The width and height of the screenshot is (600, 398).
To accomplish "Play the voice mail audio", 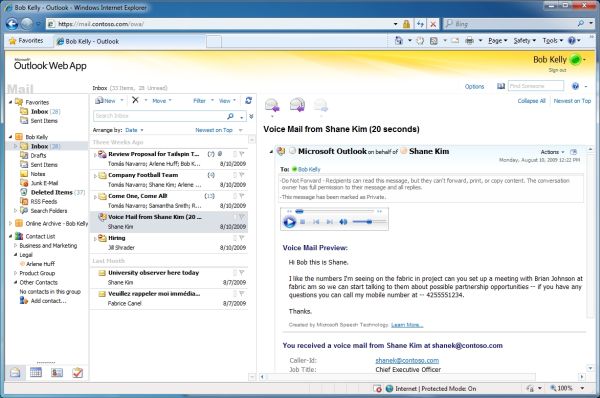I will pyautogui.click(x=289, y=222).
